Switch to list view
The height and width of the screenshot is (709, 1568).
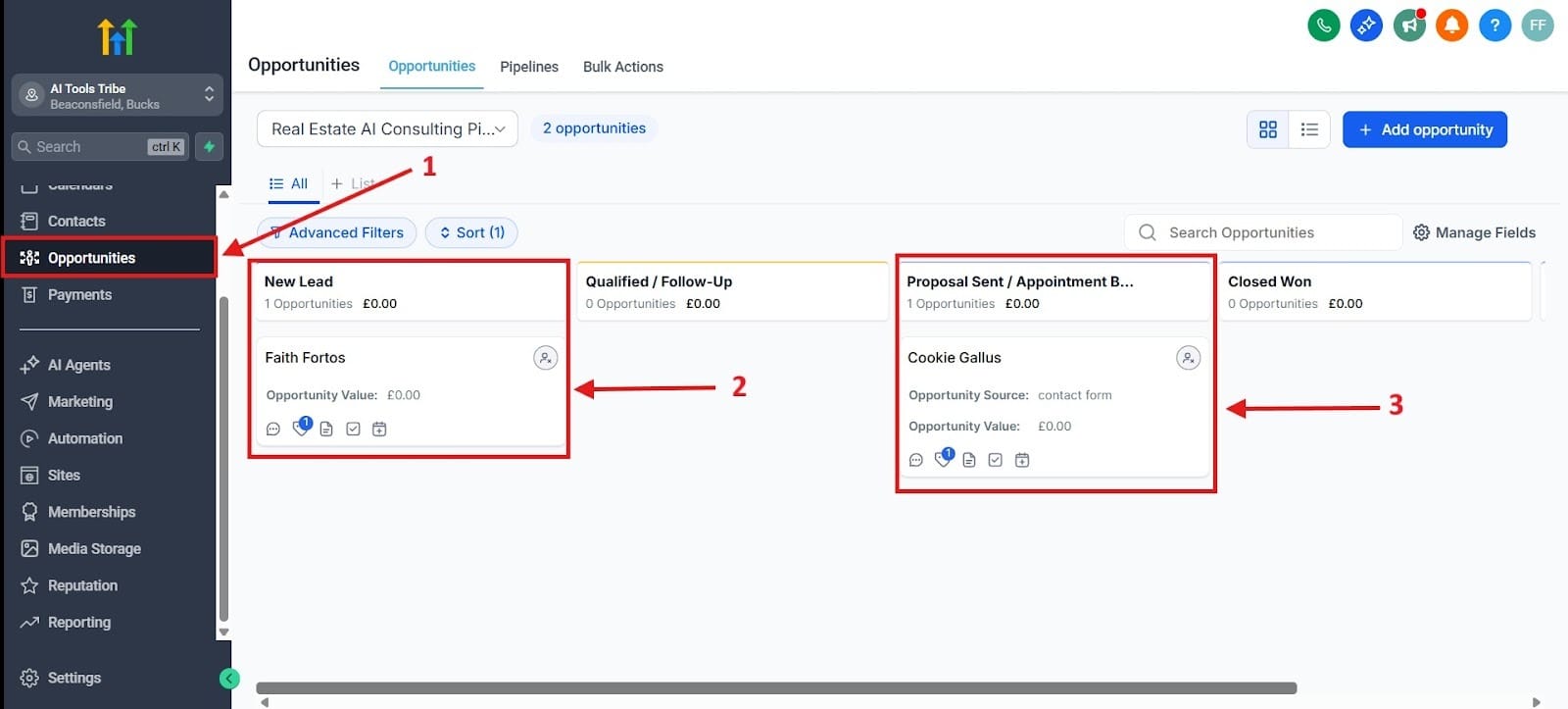(x=1309, y=129)
